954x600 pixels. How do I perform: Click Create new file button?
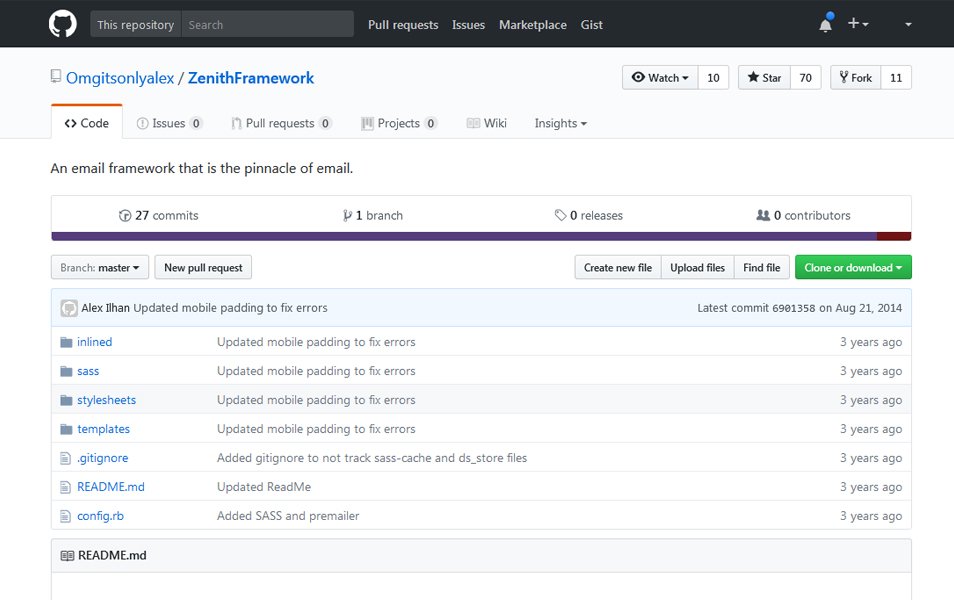pyautogui.click(x=618, y=267)
